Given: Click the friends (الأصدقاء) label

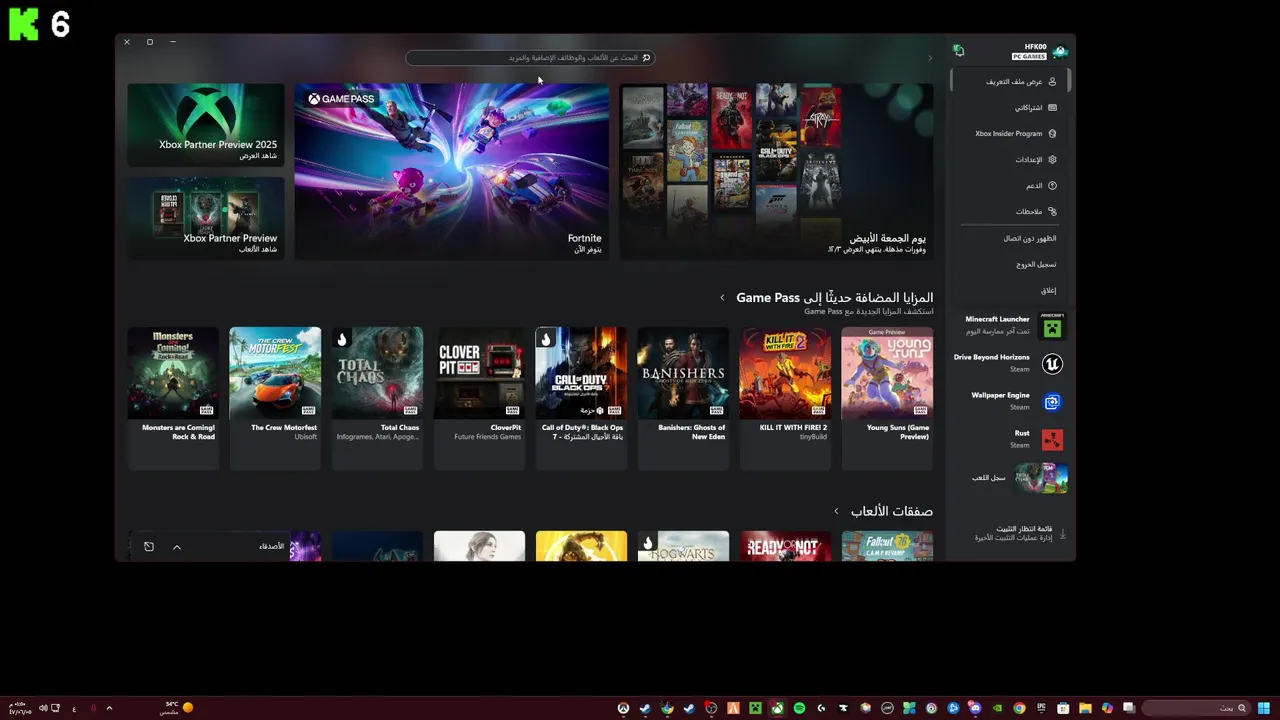Looking at the screenshot, I should (x=272, y=546).
